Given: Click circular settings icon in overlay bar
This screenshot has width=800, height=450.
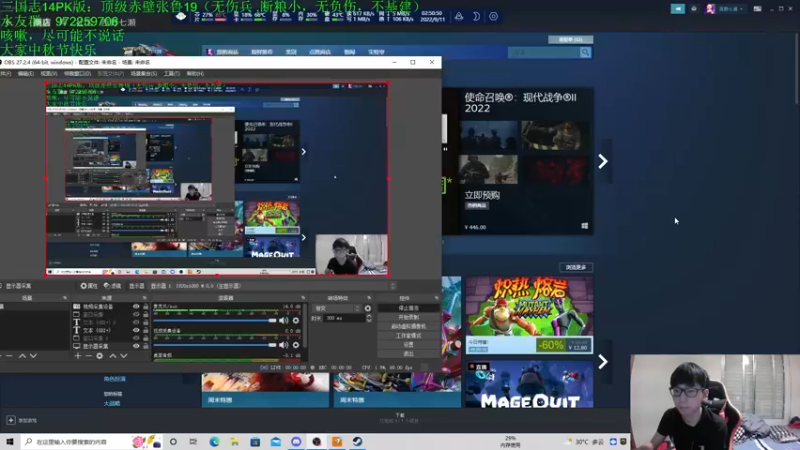Looking at the screenshot, I should (493, 16).
